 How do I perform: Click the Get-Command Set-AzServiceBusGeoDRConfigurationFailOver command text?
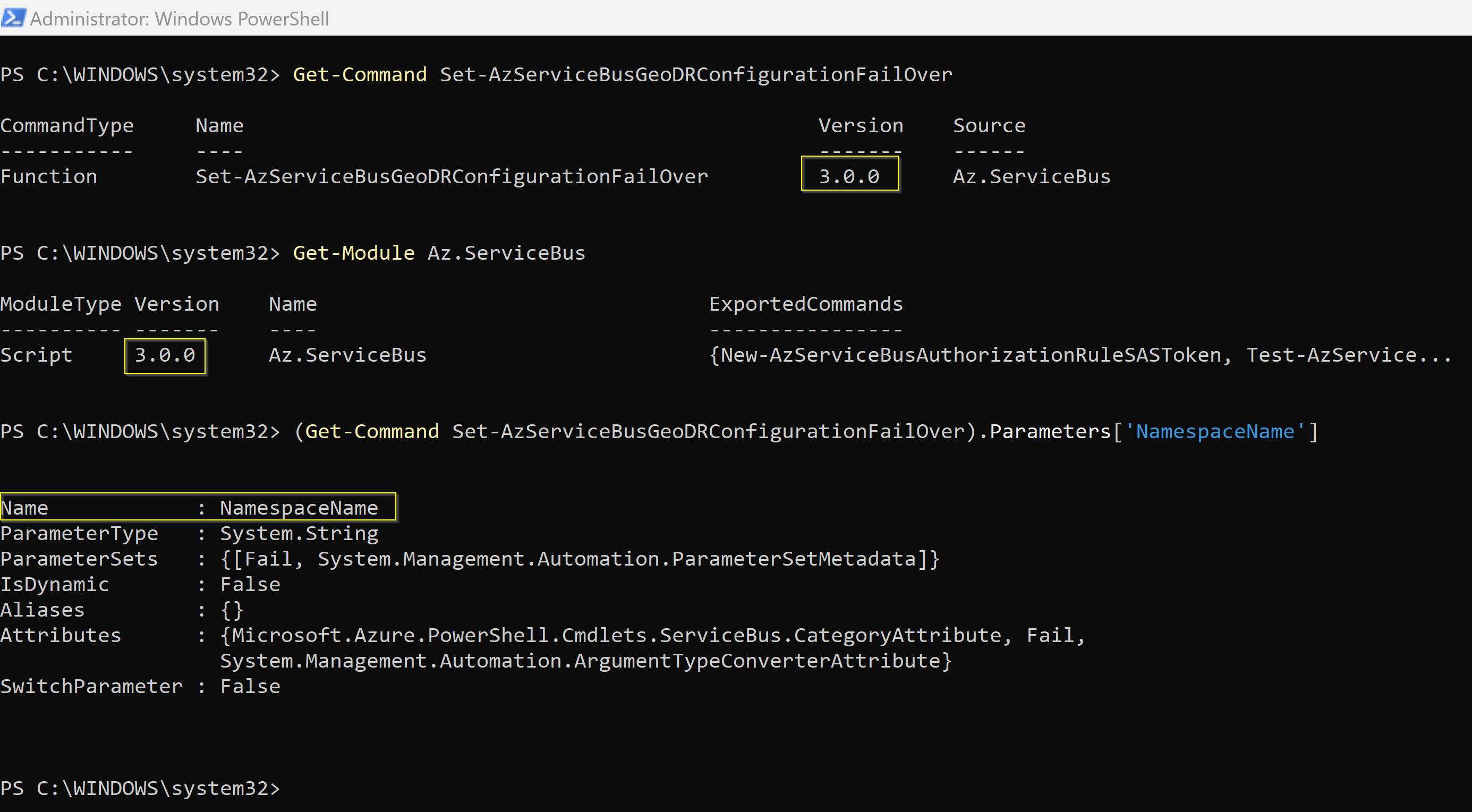tap(620, 74)
